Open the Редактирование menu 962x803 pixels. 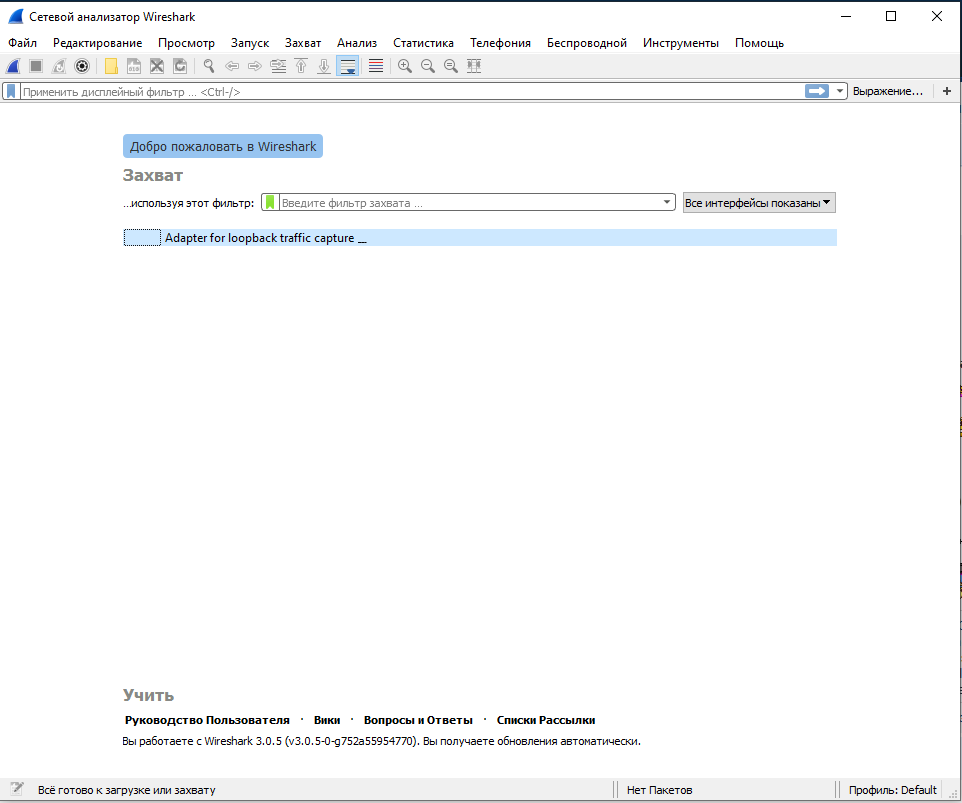(98, 43)
